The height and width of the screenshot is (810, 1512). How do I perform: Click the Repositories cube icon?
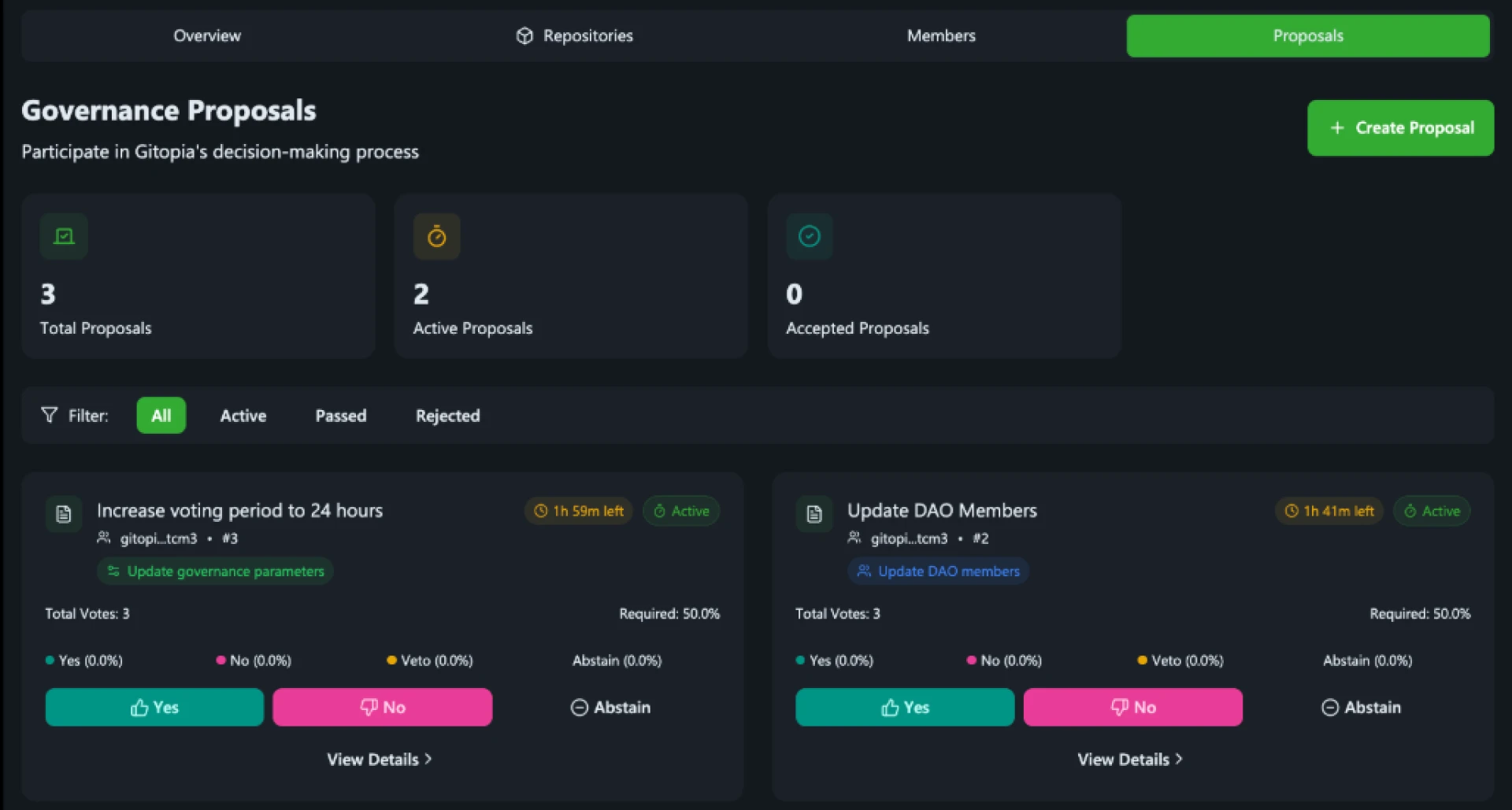pos(524,35)
